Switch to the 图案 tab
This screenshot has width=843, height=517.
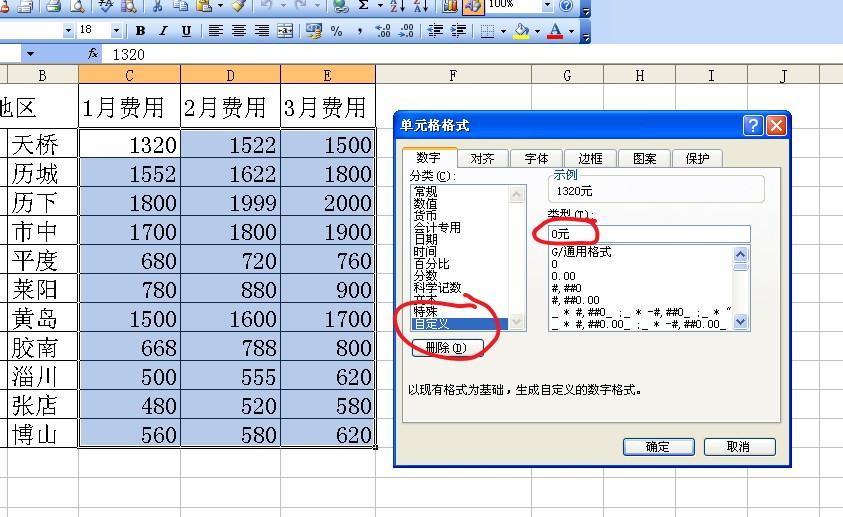pyautogui.click(x=644, y=159)
